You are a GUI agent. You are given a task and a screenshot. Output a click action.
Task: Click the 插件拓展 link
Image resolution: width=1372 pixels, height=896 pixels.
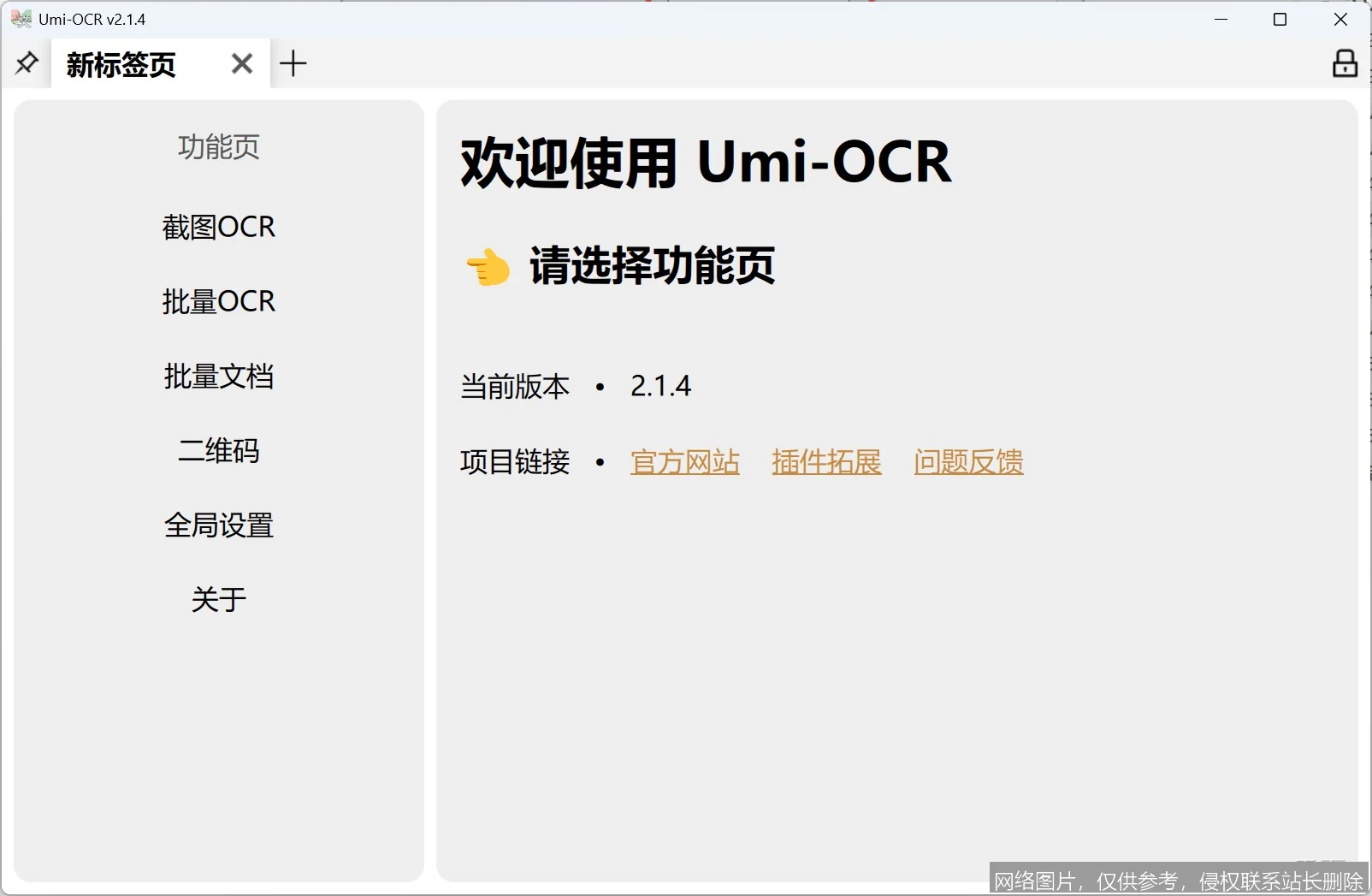pos(825,461)
